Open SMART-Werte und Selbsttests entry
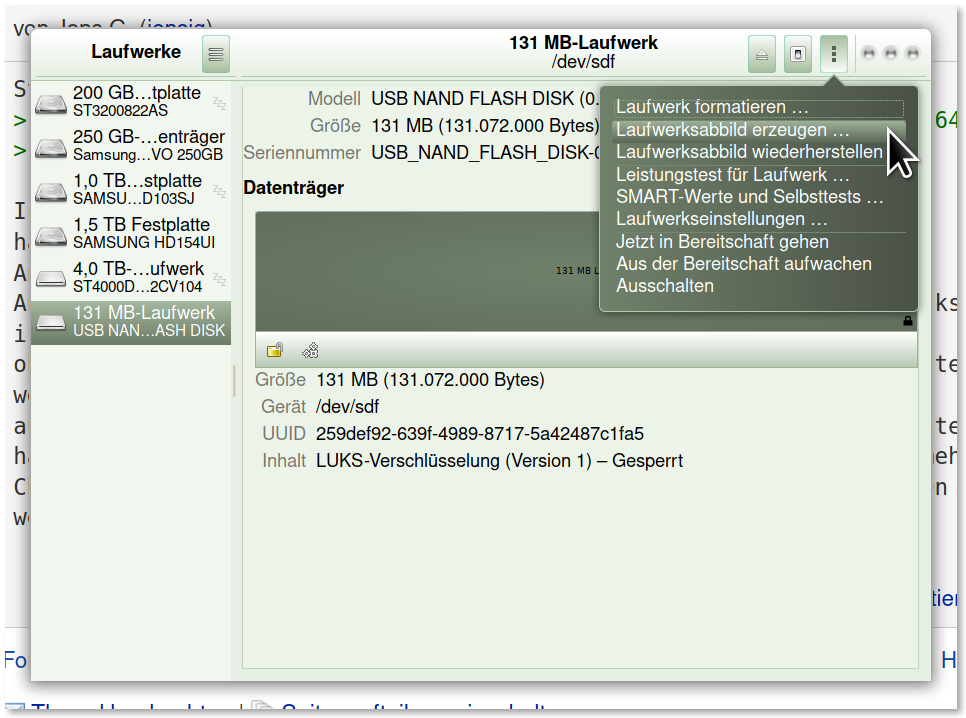Viewport: 966px width, 718px height. 758,197
